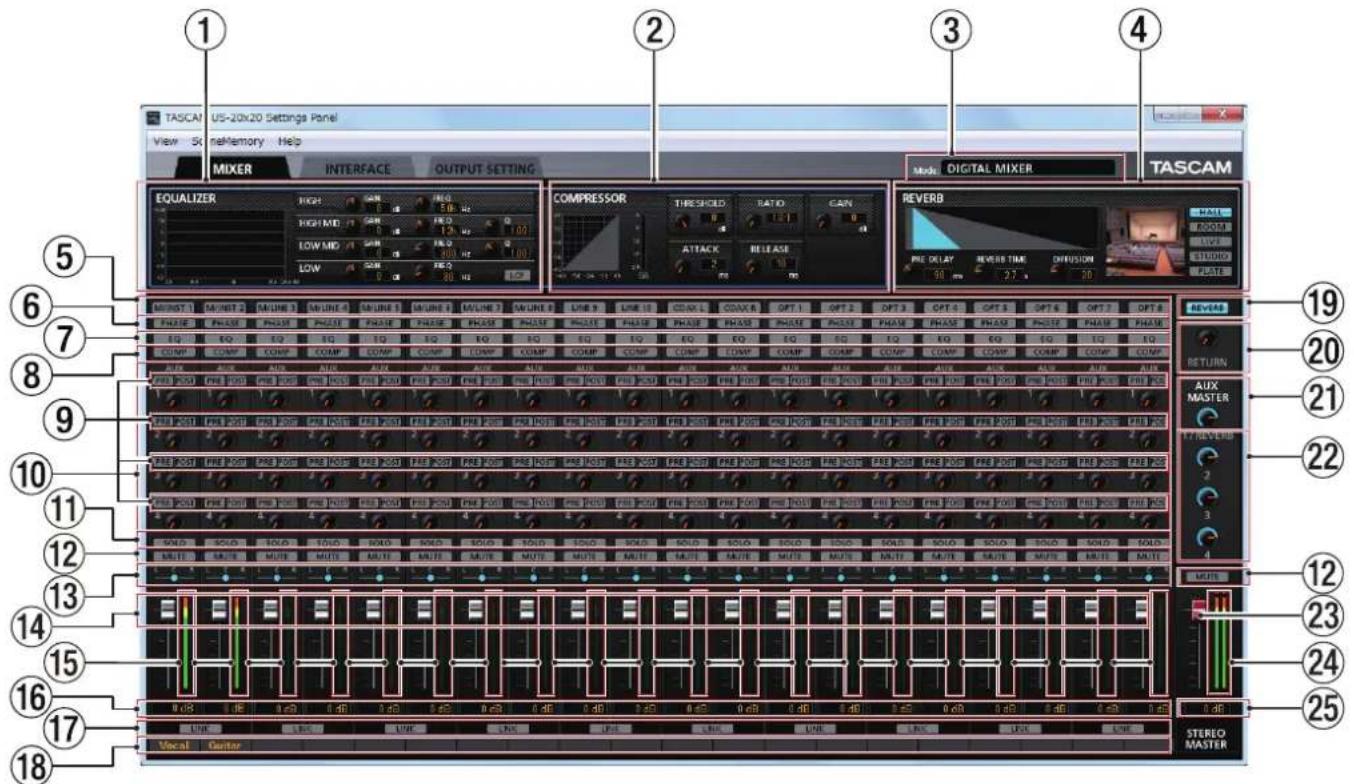The width and height of the screenshot is (1354, 784).
Task: Open the Mode DIGITAL MIXER selector
Action: click(x=1028, y=168)
